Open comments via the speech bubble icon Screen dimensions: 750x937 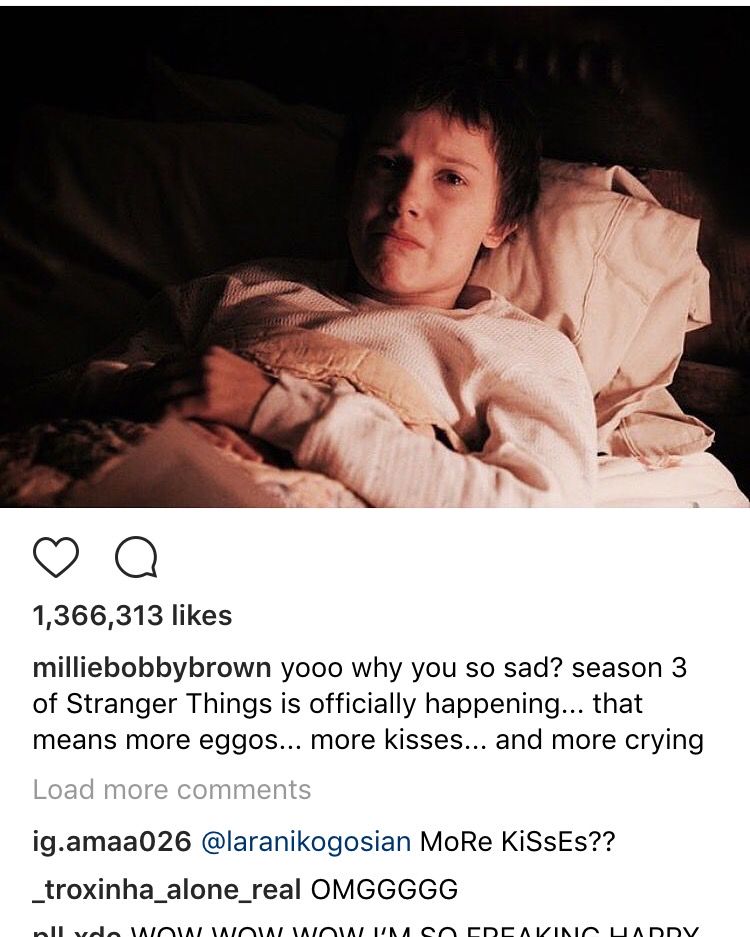(x=136, y=557)
